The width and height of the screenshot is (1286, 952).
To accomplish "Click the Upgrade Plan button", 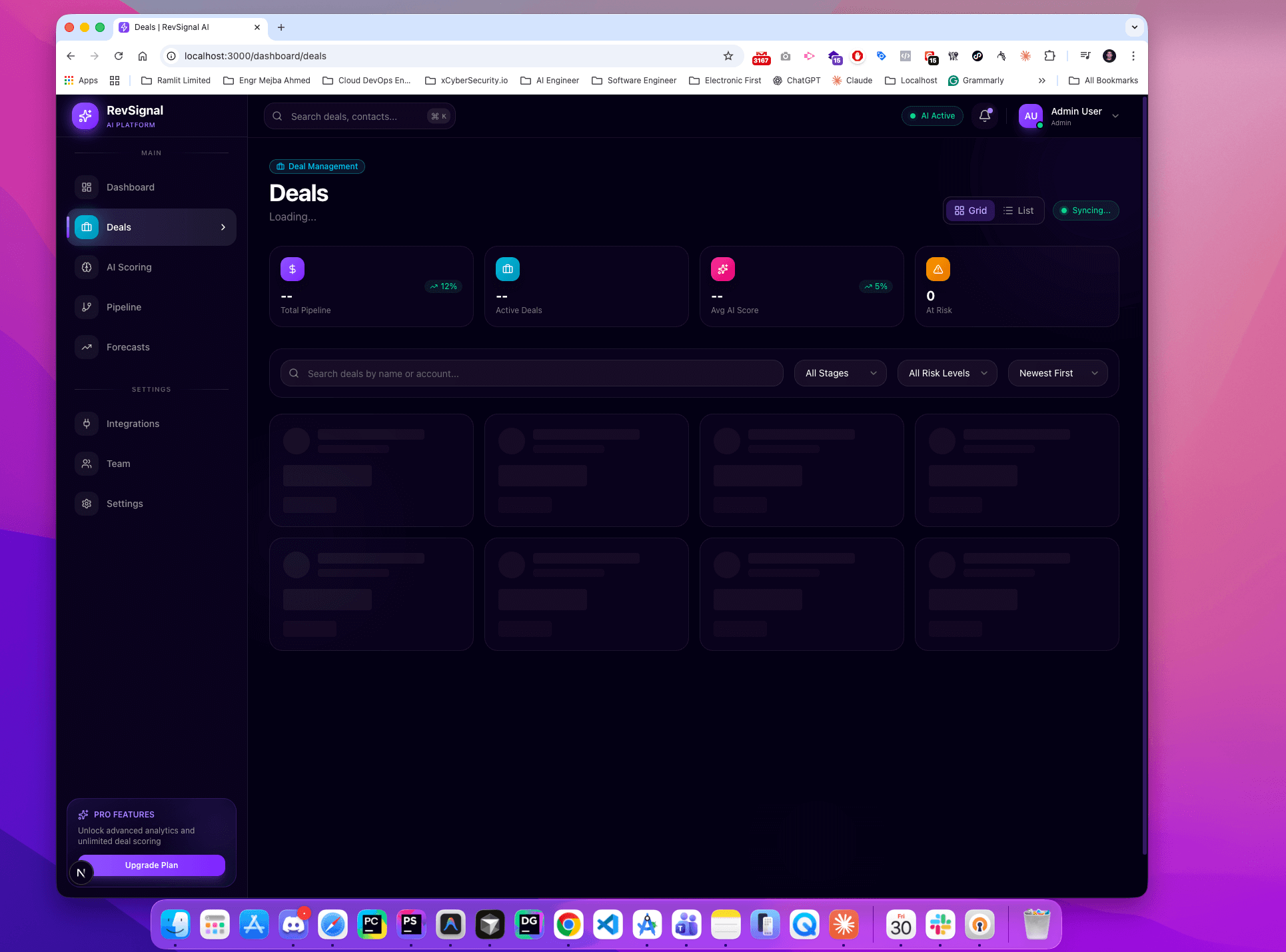I will [x=151, y=865].
